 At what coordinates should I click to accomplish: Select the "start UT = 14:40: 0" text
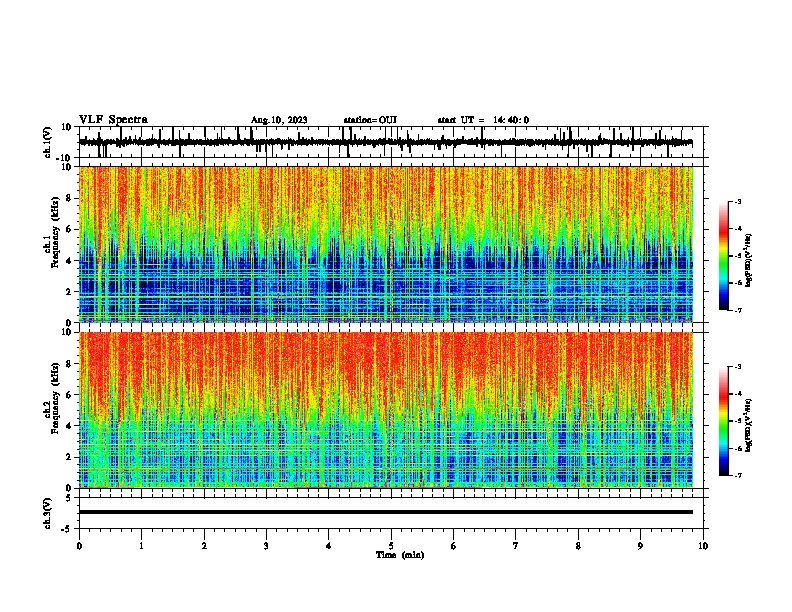[483, 120]
